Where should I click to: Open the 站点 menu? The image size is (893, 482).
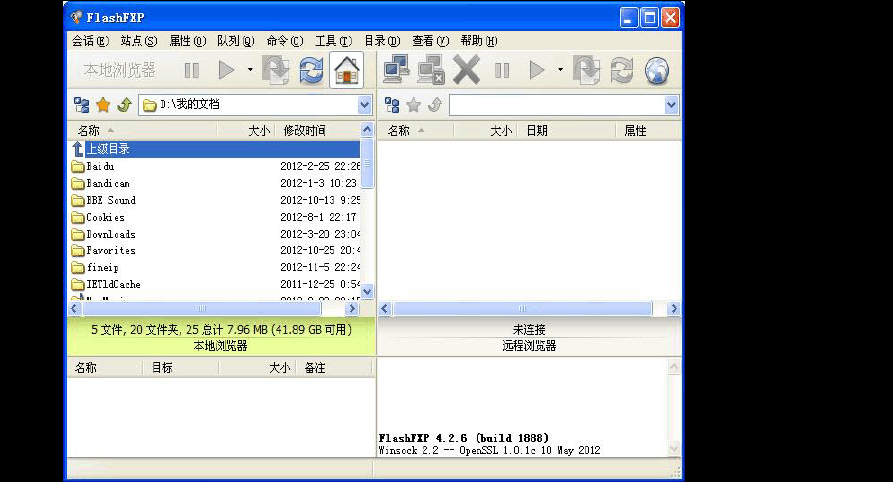pos(138,41)
